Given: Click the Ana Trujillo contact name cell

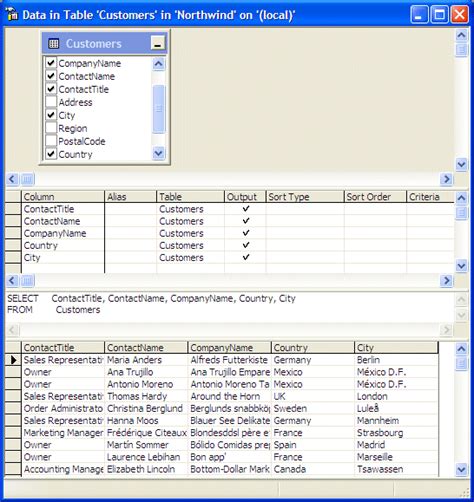Looking at the screenshot, I should pos(146,372).
